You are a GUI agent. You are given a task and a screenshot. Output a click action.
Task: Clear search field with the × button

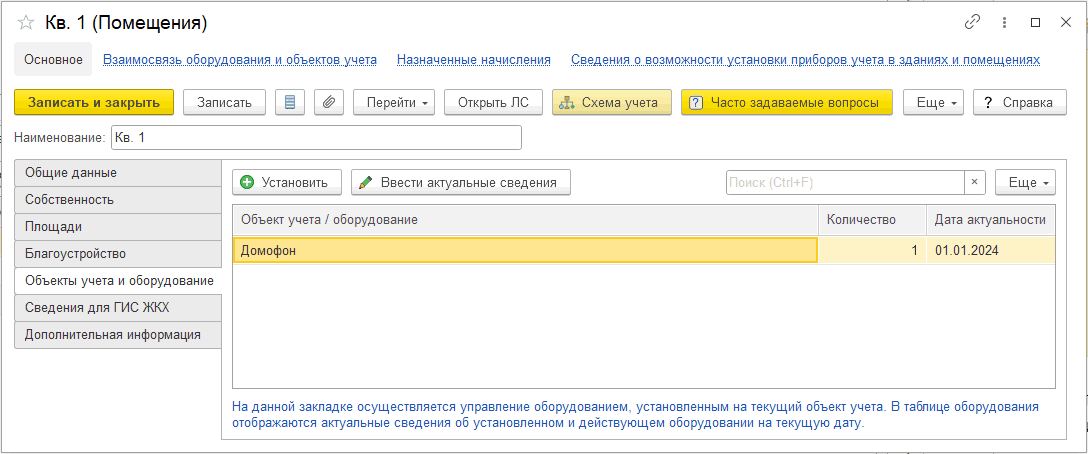pyautogui.click(x=974, y=182)
